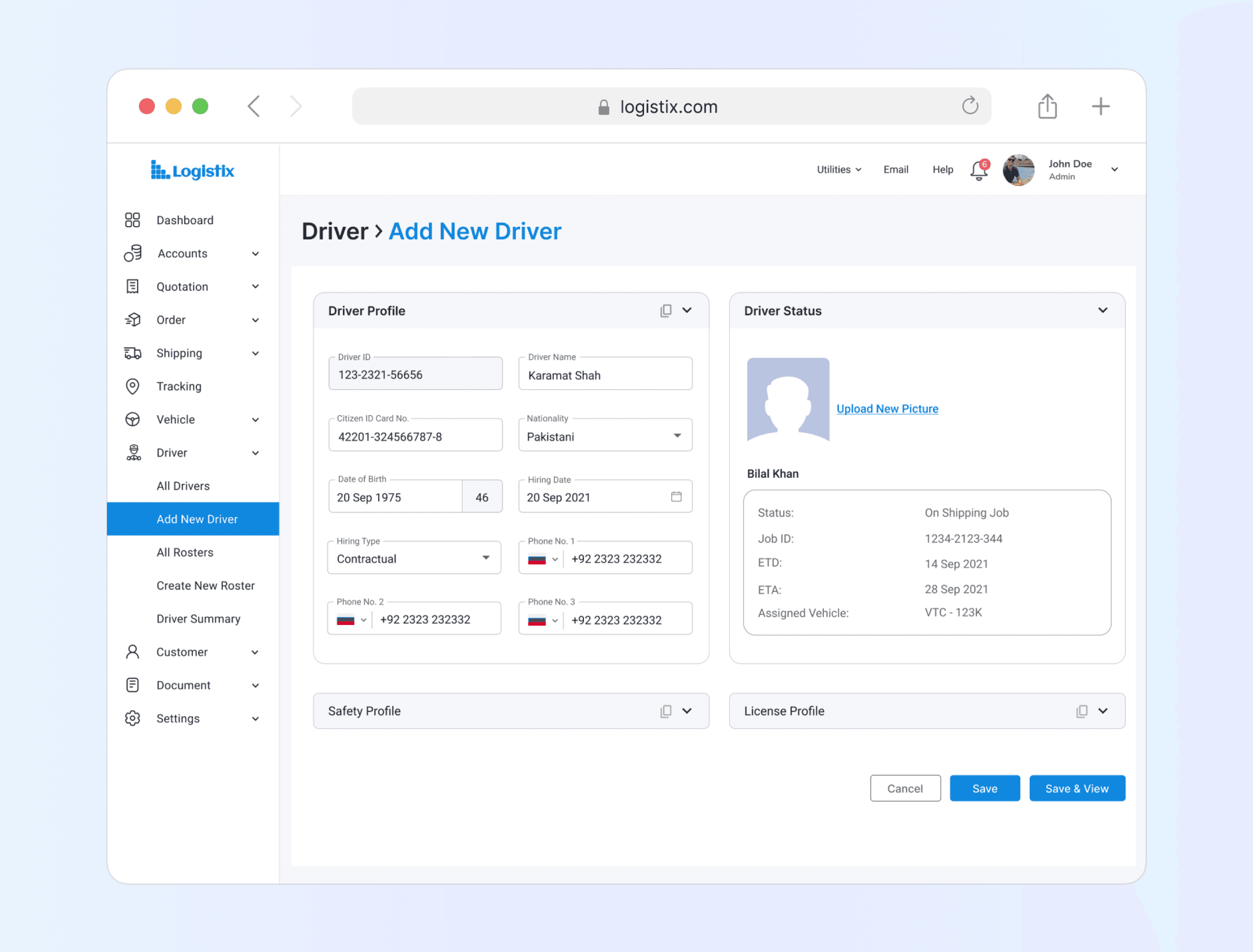Open the Utilities menu
Viewport: 1253px width, 952px height.
(838, 170)
